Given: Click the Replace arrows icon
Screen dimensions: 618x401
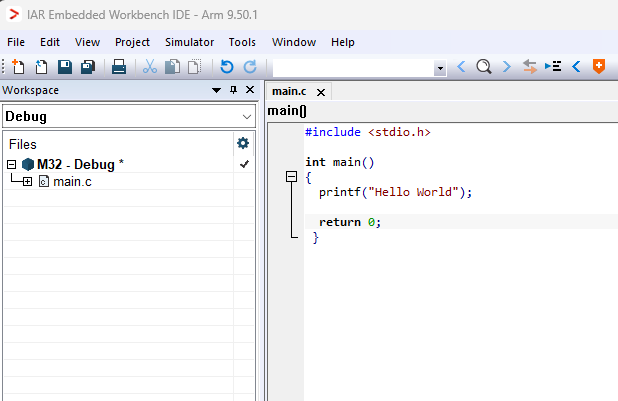Looking at the screenshot, I should tap(530, 67).
